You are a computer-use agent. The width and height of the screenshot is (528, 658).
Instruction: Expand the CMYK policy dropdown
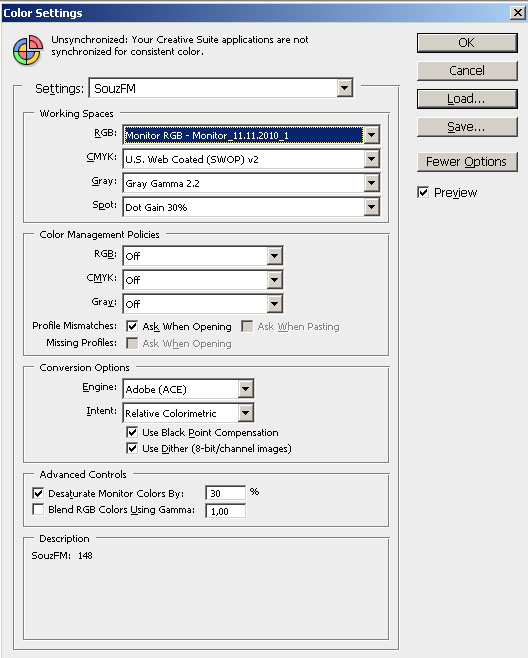(x=203, y=279)
